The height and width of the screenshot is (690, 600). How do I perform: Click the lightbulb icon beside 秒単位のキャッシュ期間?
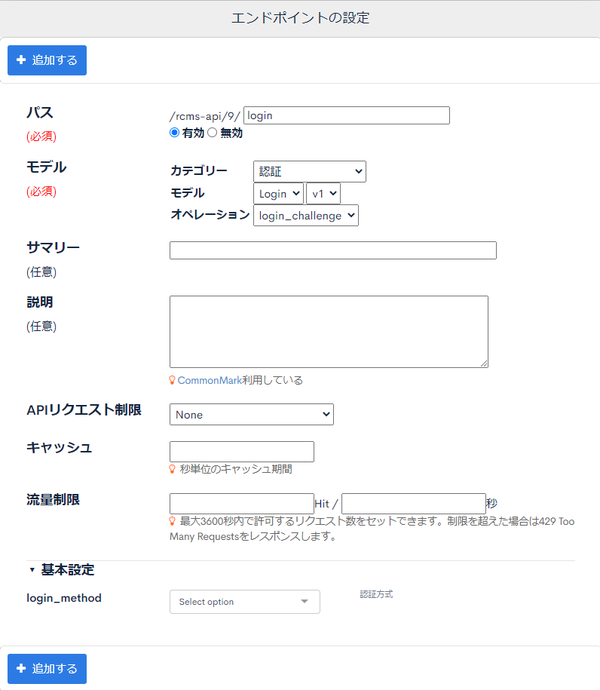pos(173,469)
